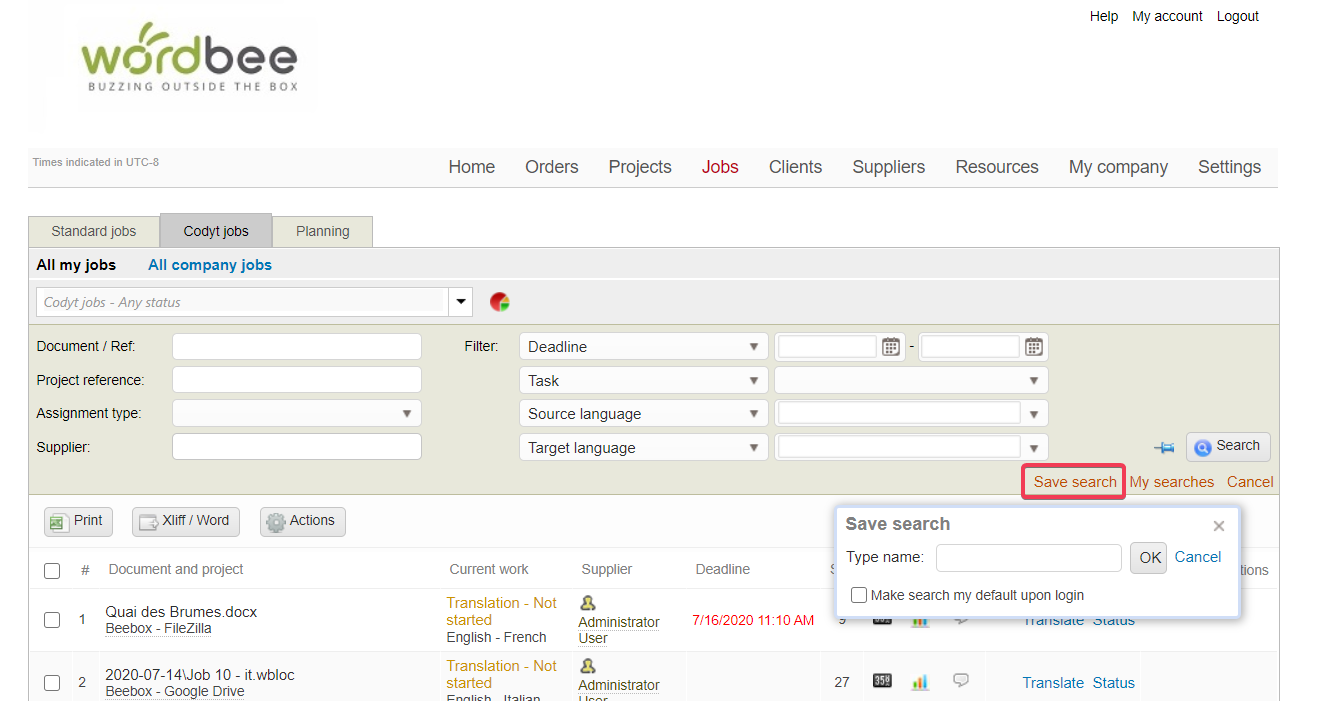The height and width of the screenshot is (701, 1320).
Task: Click the supplier person icon in row 1
Action: (588, 603)
